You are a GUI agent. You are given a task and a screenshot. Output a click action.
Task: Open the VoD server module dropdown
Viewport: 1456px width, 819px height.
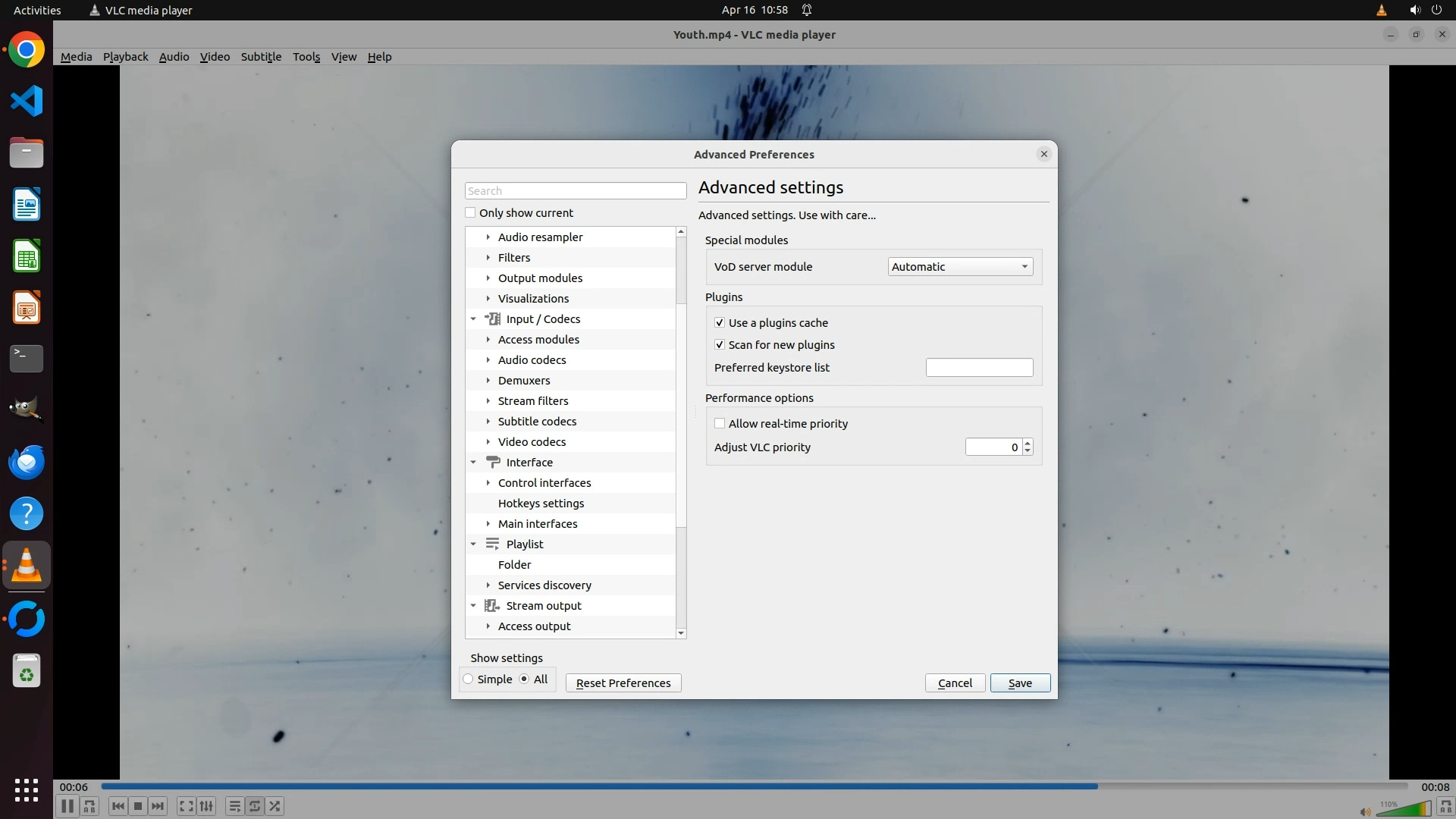(x=960, y=267)
